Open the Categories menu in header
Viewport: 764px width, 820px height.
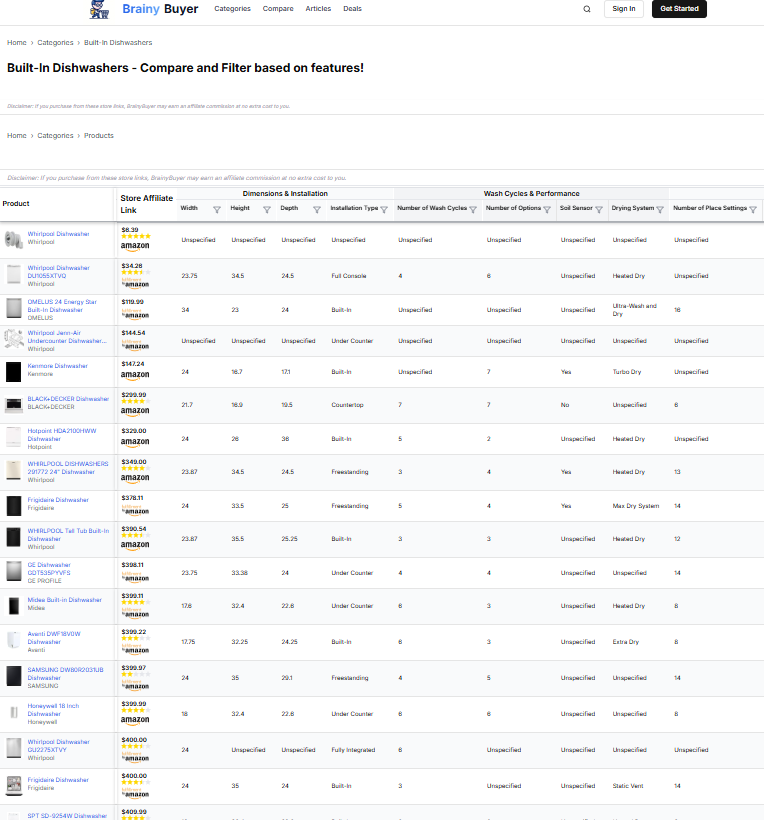232,9
